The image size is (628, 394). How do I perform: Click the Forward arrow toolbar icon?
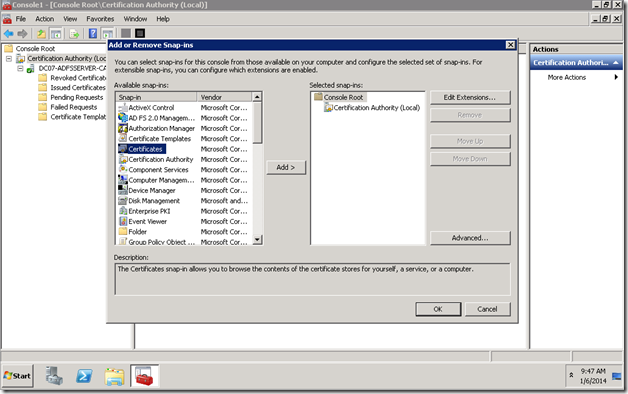22,34
